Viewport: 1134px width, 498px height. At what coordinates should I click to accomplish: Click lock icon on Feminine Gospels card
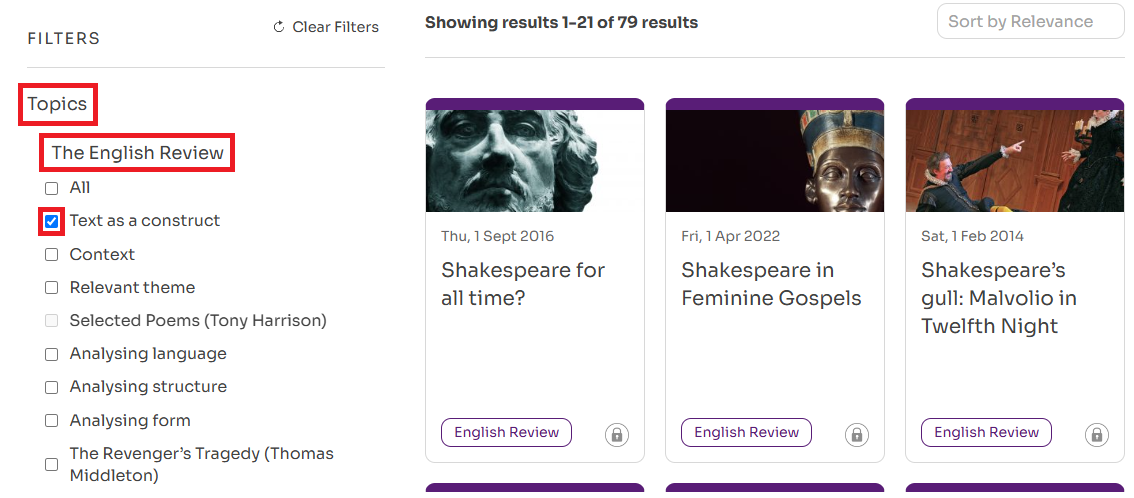856,434
